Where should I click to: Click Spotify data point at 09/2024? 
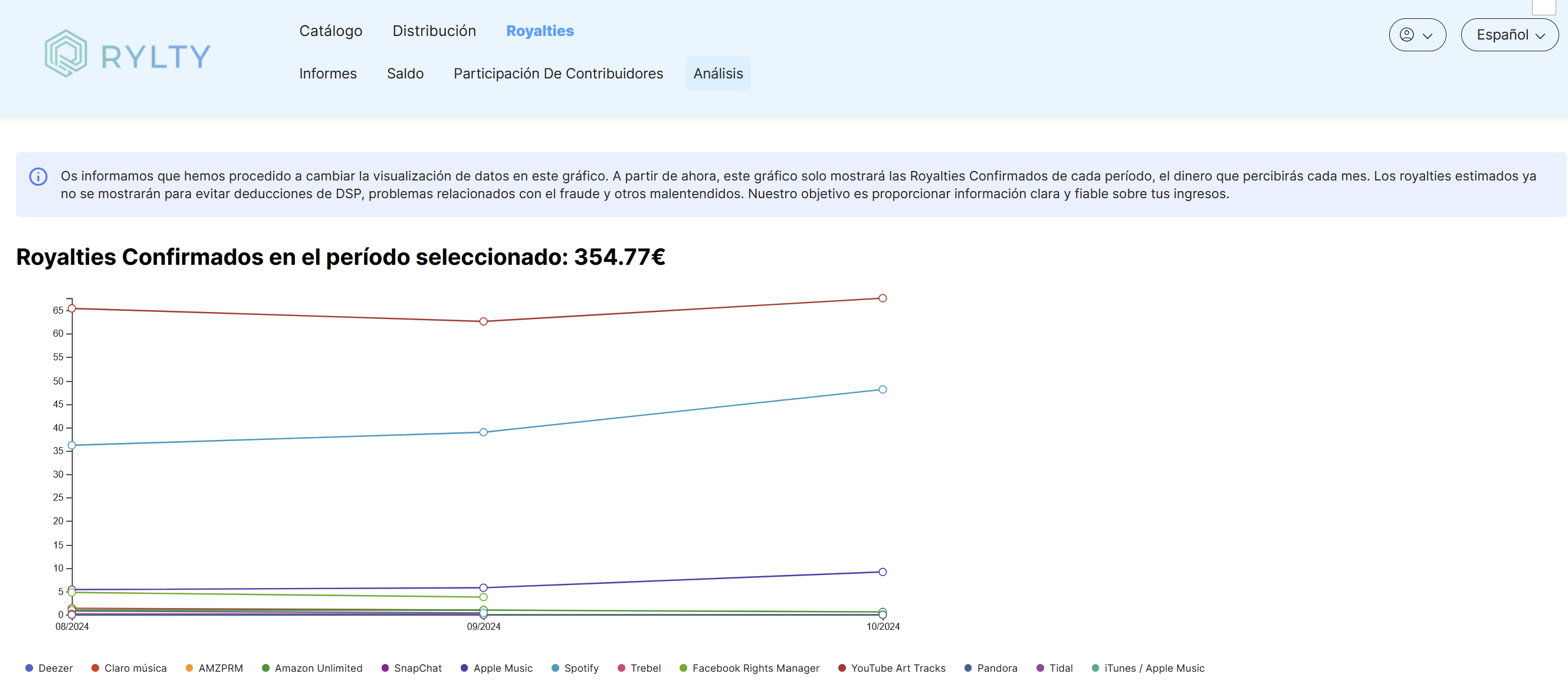(x=483, y=433)
